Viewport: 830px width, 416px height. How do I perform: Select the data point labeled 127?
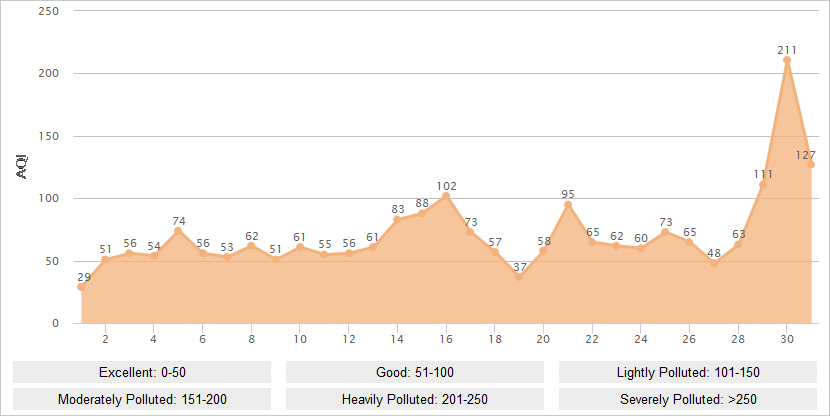coord(811,165)
